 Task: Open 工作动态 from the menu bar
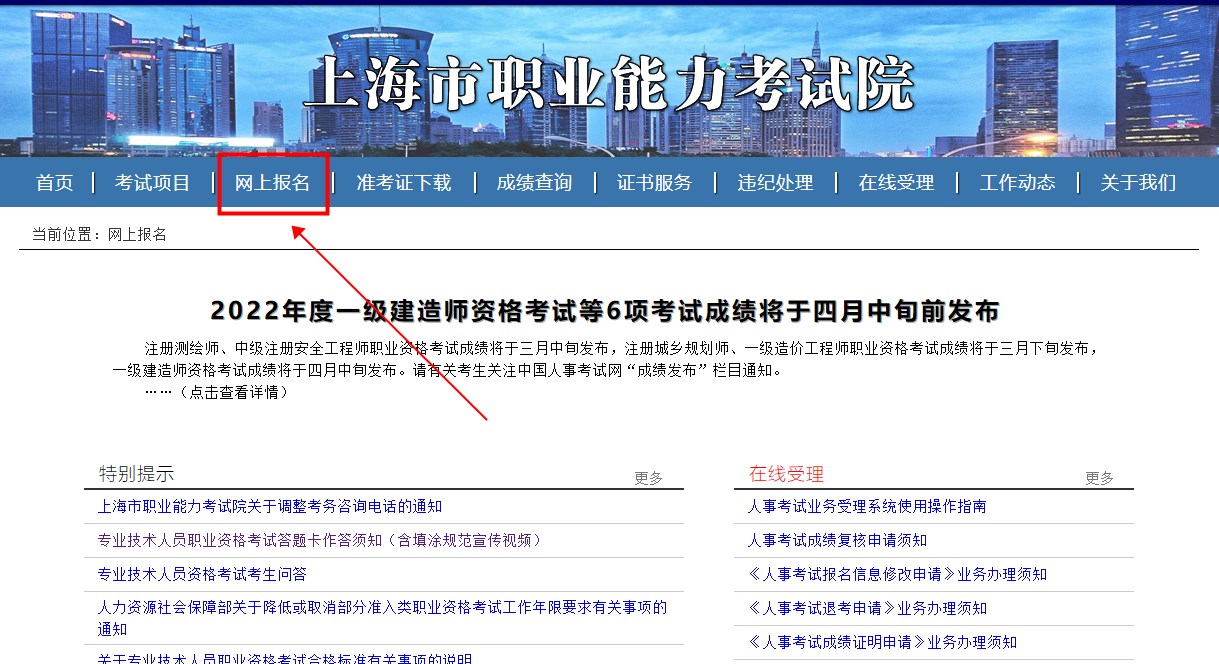click(1017, 183)
